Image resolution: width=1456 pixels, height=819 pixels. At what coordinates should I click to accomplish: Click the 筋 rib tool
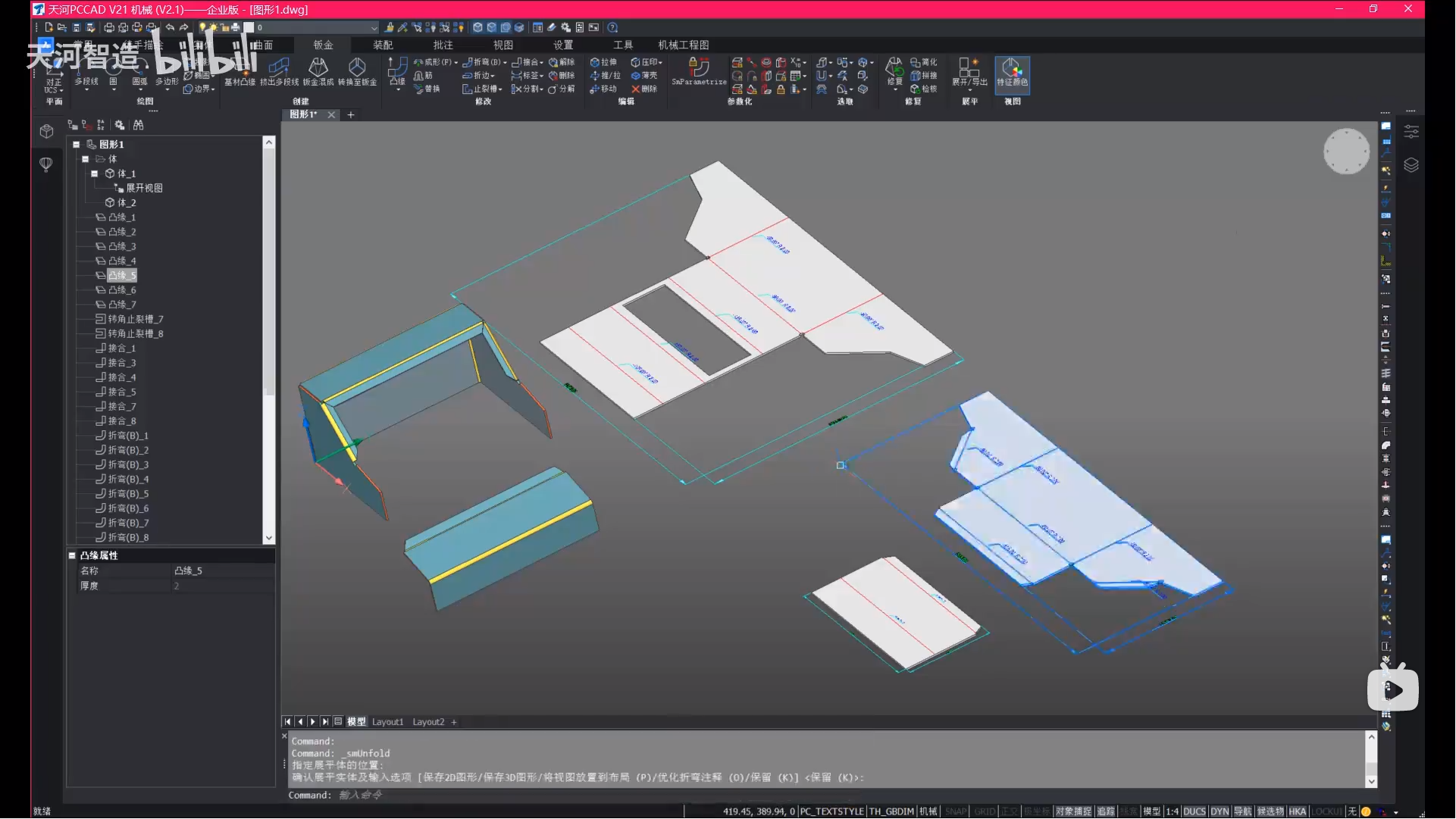pos(424,76)
